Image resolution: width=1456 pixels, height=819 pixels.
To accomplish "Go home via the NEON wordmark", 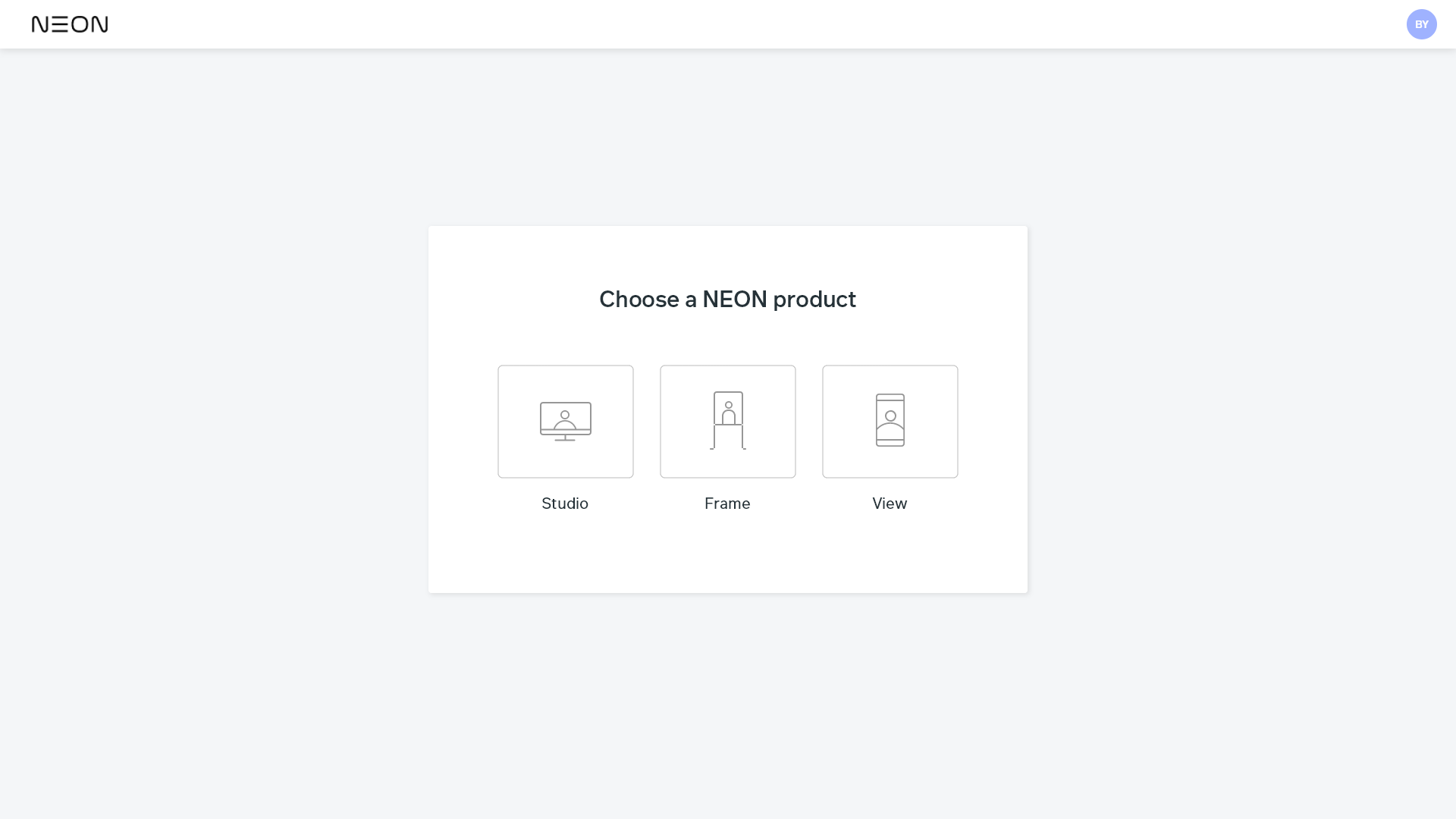I will tap(70, 24).
